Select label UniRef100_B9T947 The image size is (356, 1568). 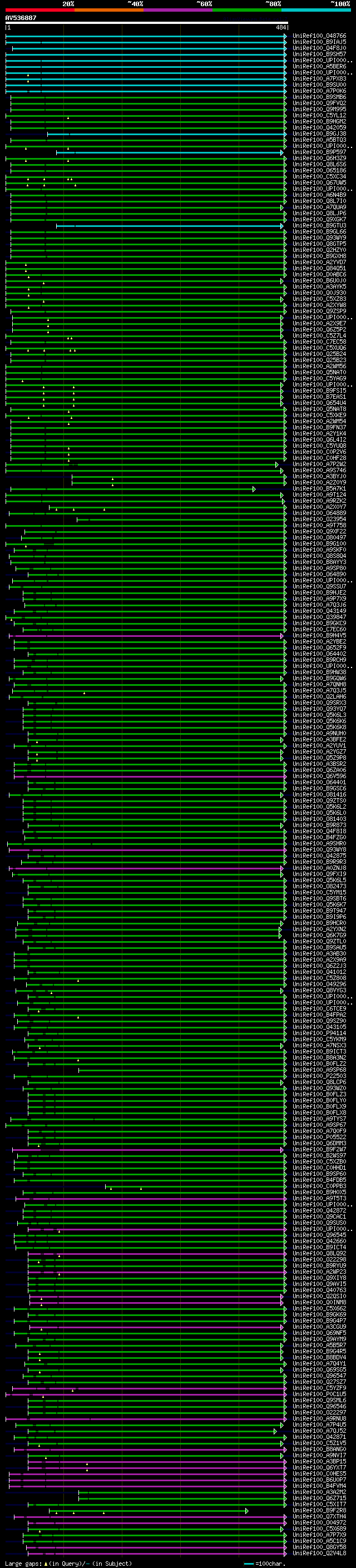319,911
